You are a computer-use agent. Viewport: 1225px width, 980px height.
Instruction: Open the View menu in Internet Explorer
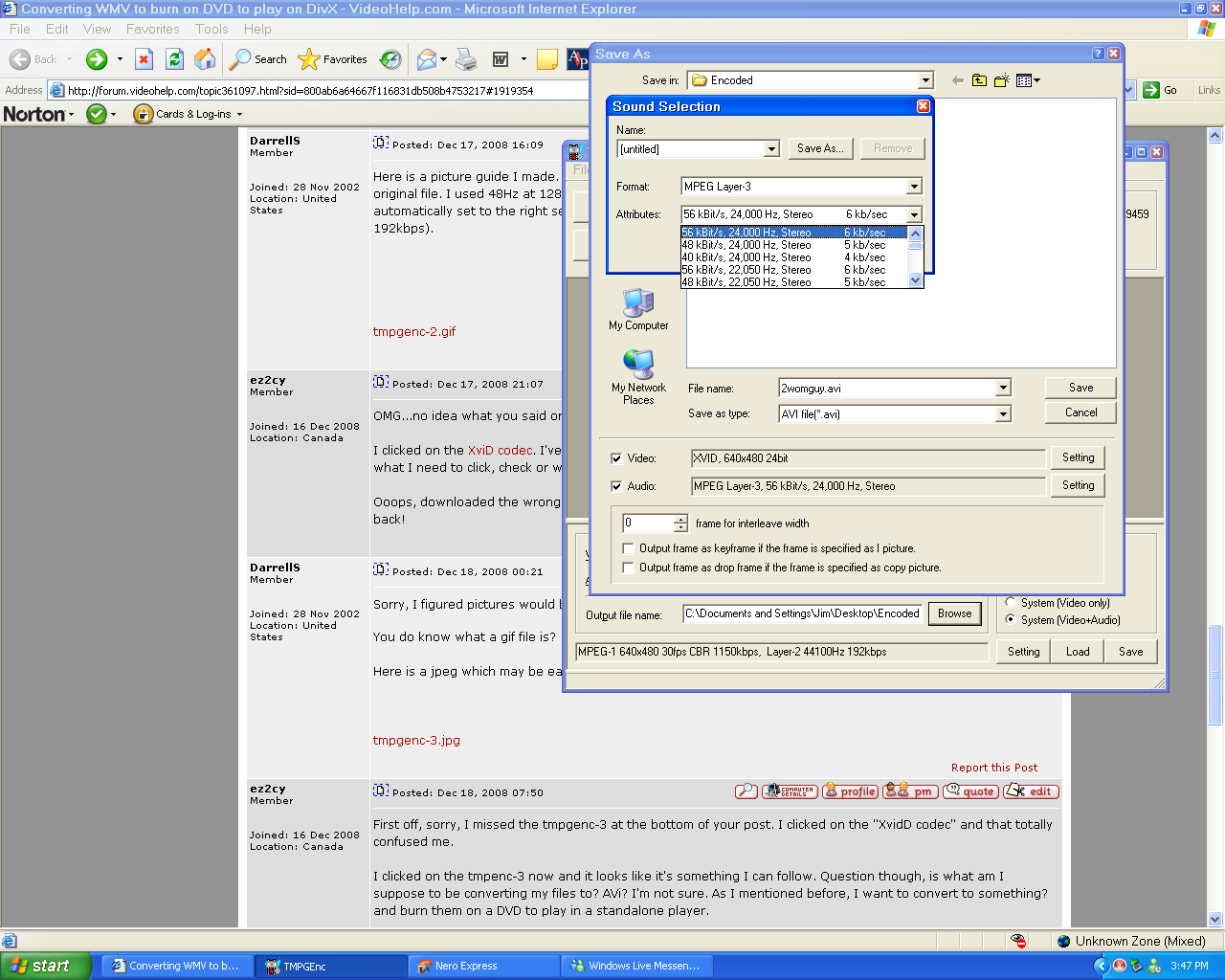[97, 29]
